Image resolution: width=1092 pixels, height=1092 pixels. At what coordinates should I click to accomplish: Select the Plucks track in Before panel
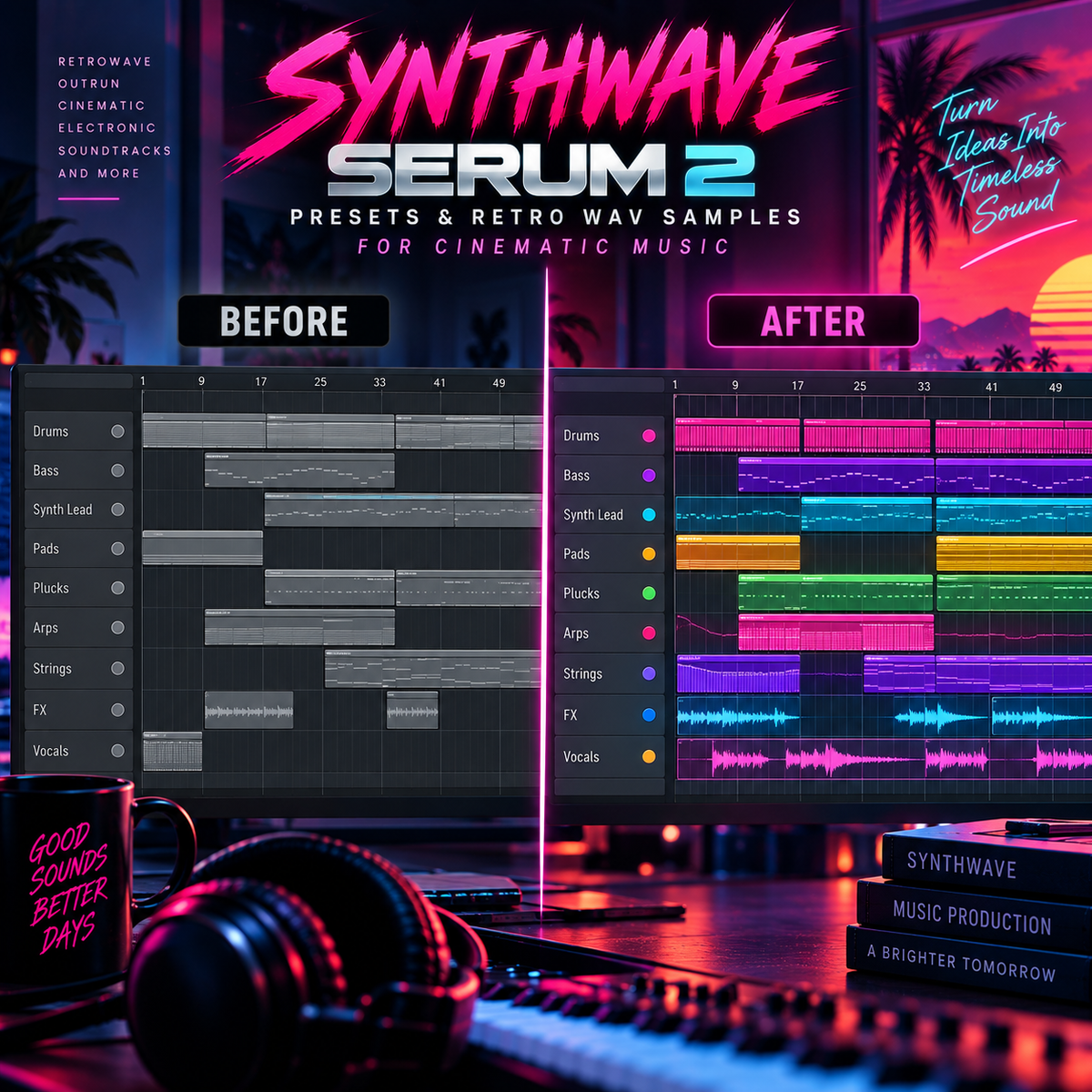[78, 588]
